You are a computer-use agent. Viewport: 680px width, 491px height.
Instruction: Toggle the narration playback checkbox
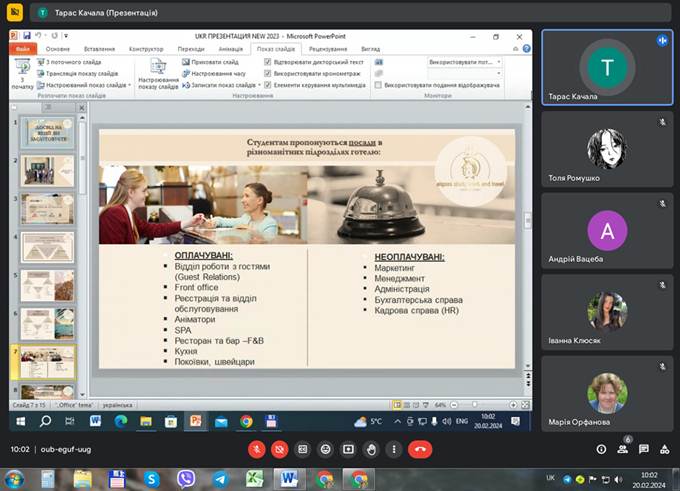click(x=266, y=61)
